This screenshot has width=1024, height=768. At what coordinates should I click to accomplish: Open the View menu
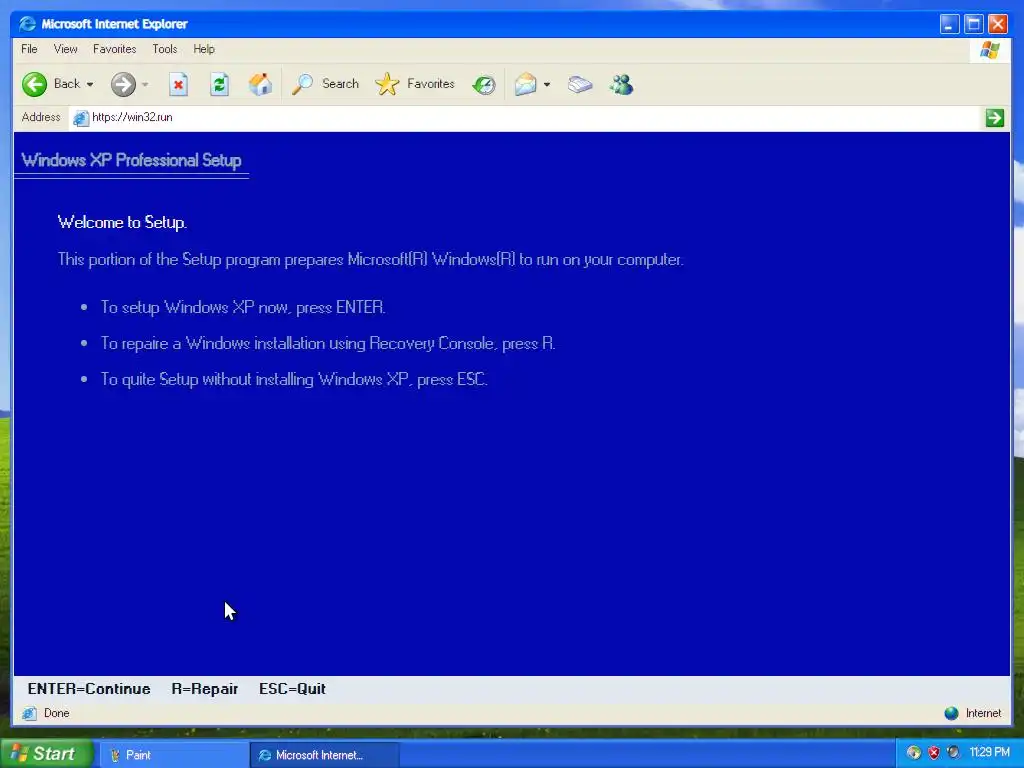[65, 49]
